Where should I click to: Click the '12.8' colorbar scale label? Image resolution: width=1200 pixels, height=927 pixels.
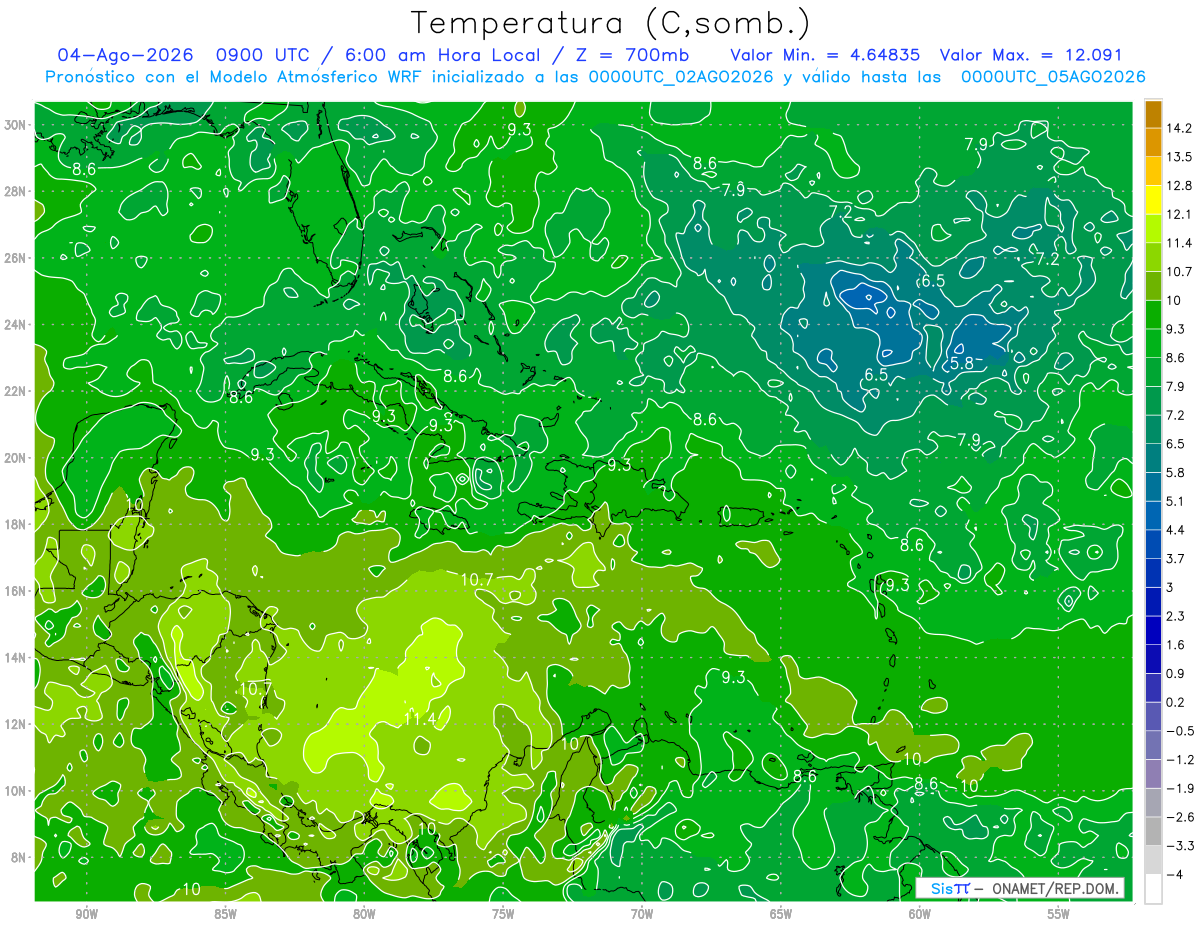pyautogui.click(x=1180, y=185)
